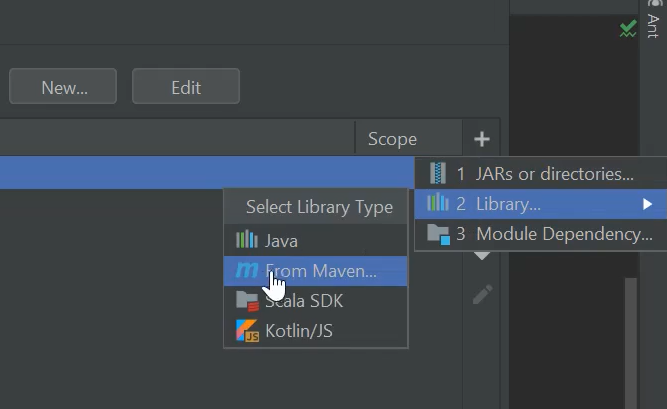
Task: Click the move-down triangle below the popup
Action: click(x=482, y=257)
